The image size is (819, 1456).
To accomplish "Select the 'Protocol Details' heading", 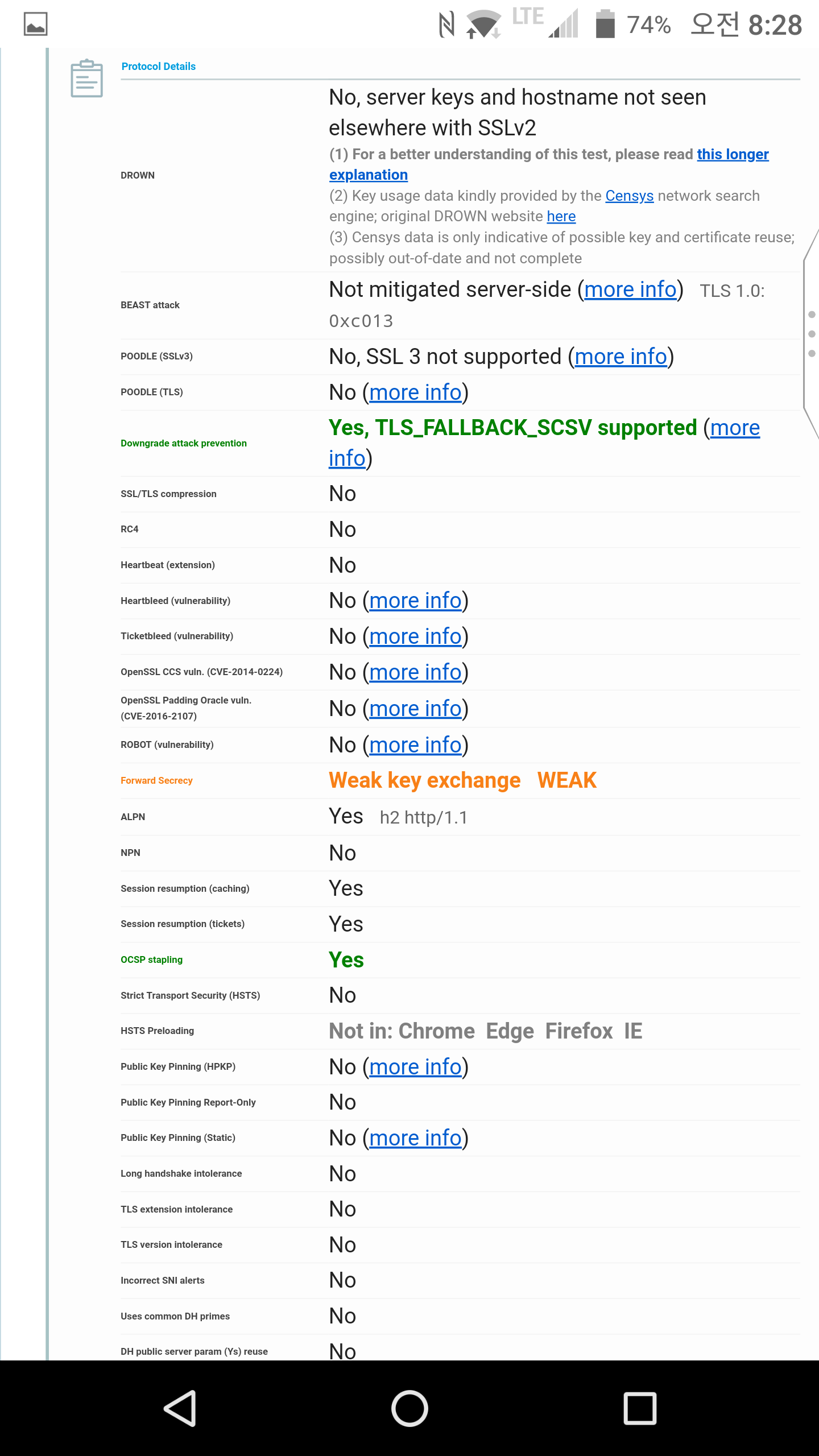I will click(159, 67).
